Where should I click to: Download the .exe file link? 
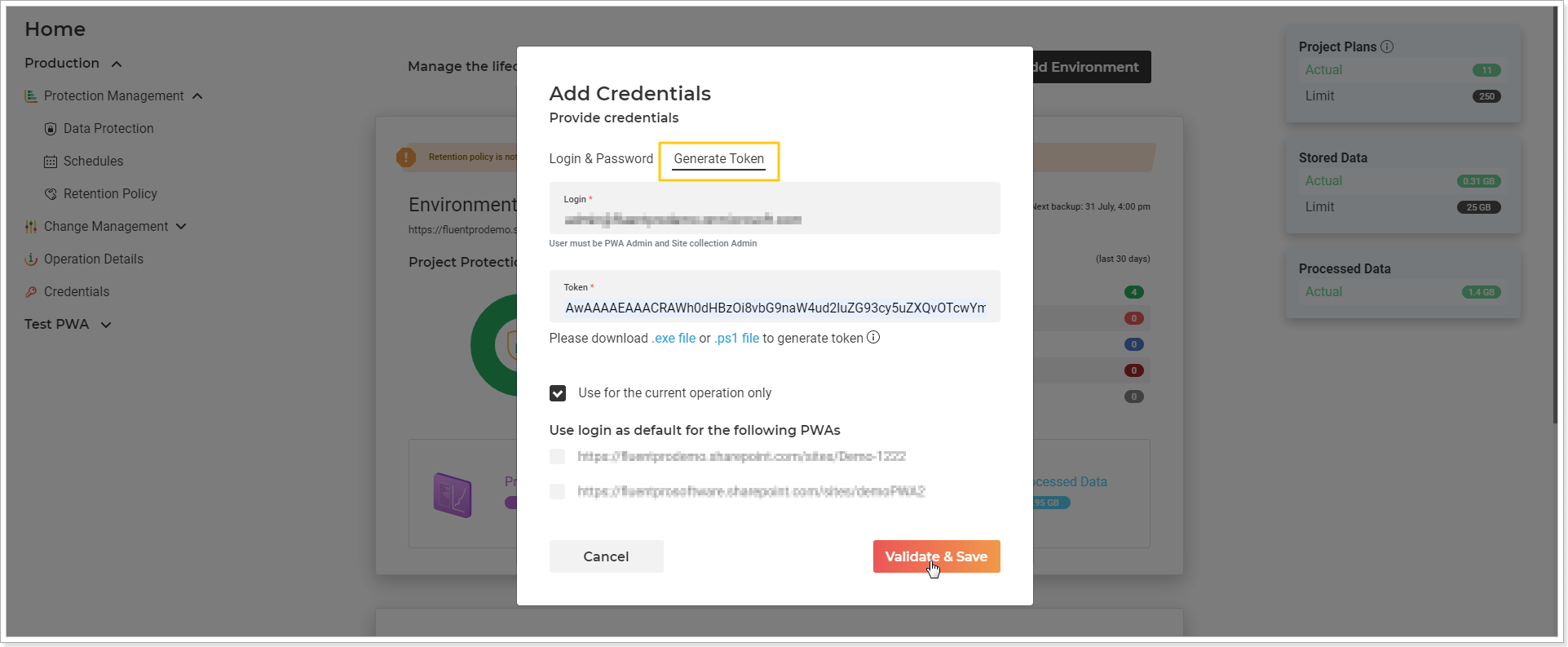[674, 338]
